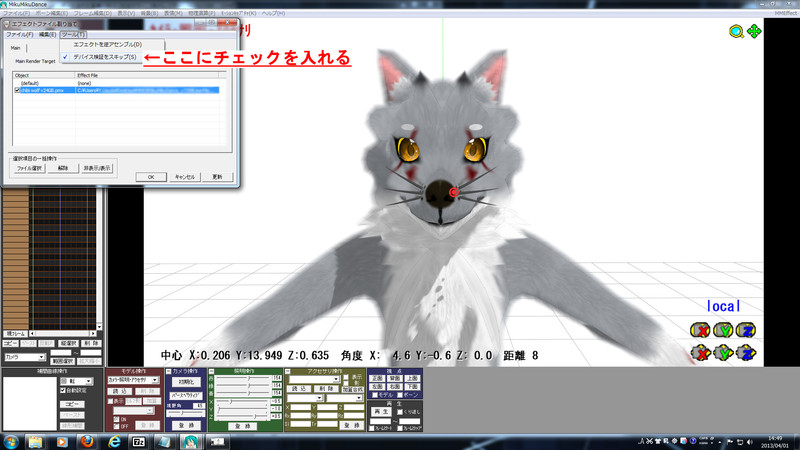800x450 pixels.
Task: Click the green four-arrow pan view icon
Action: (754, 32)
